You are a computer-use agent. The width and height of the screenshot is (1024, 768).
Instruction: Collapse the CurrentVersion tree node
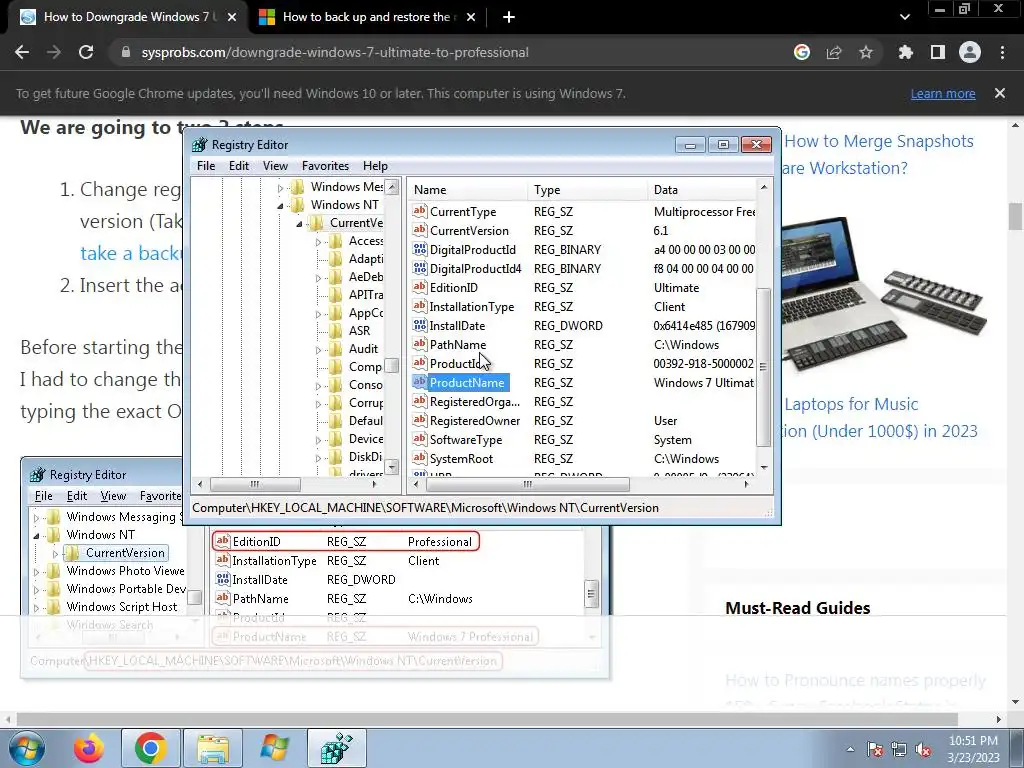click(299, 224)
